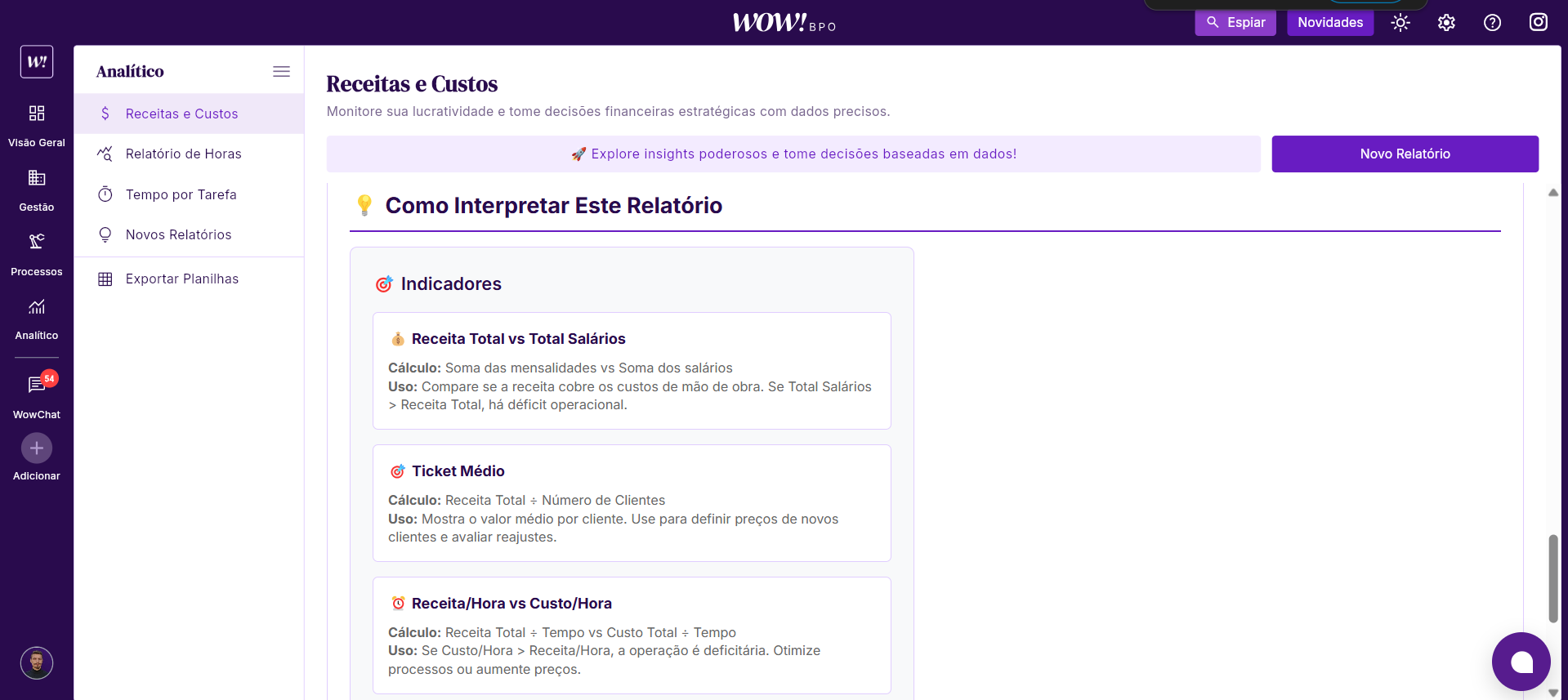Open Novos Relatórios menu item
The width and height of the screenshot is (1568, 700).
pyautogui.click(x=178, y=234)
